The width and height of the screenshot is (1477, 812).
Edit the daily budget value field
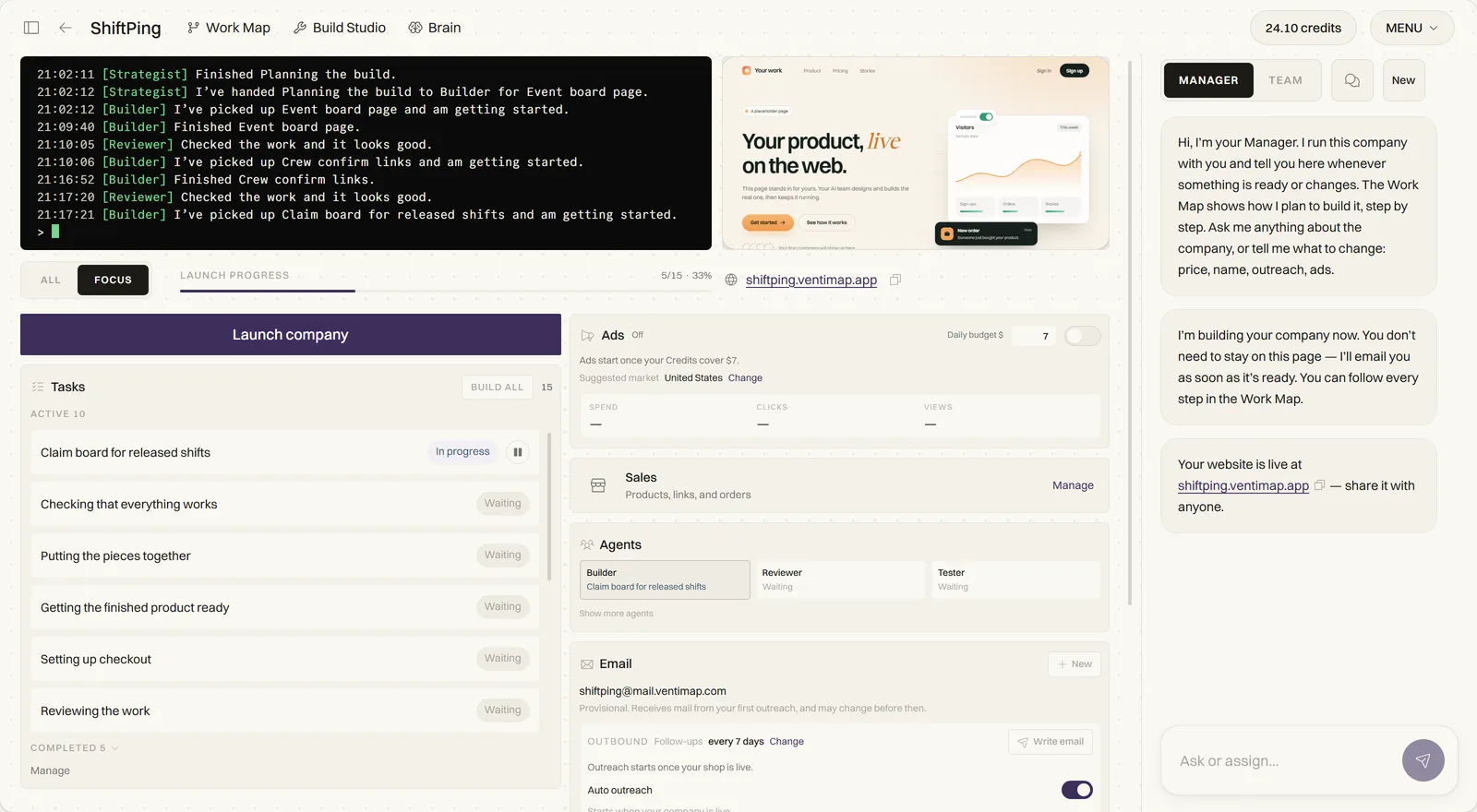tap(1034, 336)
